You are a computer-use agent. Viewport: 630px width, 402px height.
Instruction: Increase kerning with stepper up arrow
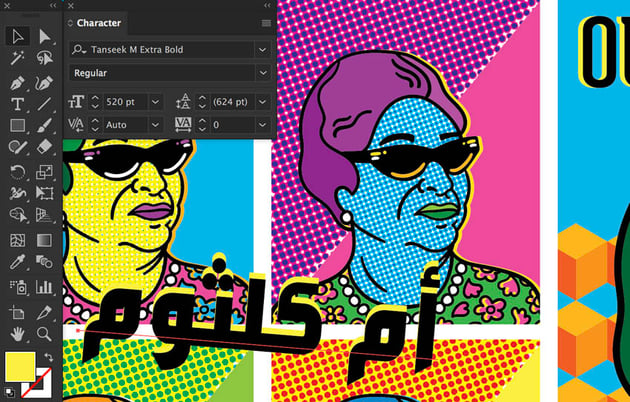click(95, 121)
